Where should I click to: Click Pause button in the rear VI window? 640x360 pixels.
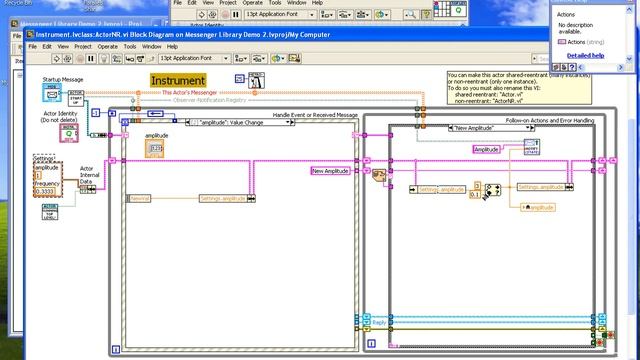click(x=236, y=15)
